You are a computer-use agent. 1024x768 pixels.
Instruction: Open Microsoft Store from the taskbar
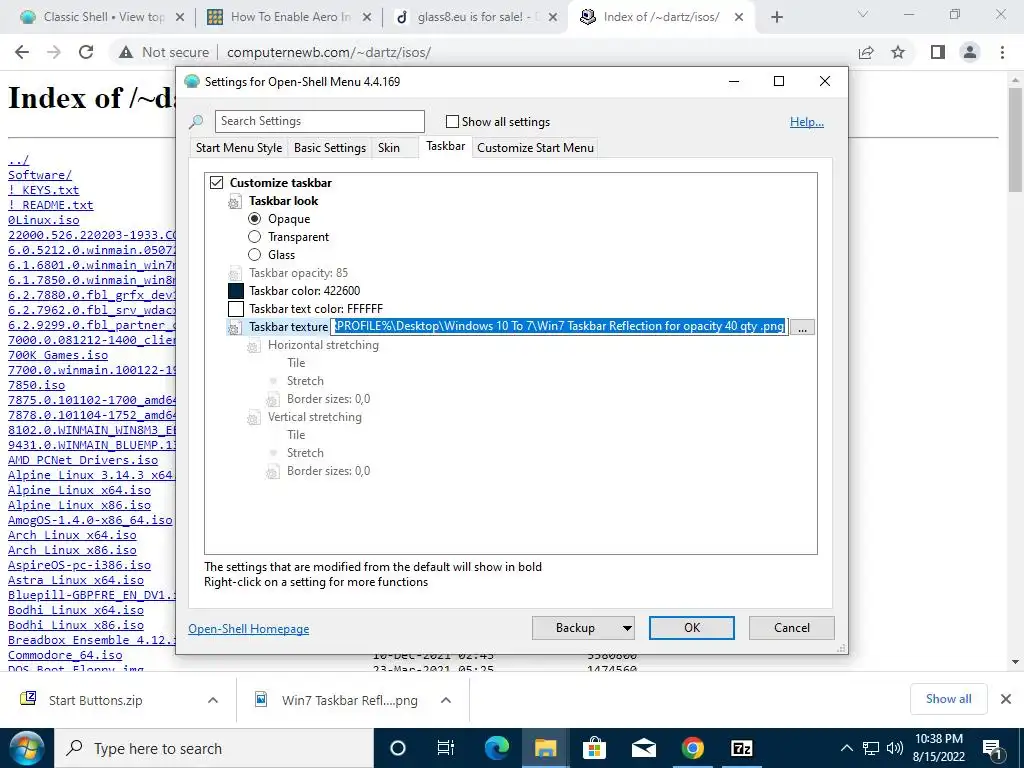tap(594, 748)
